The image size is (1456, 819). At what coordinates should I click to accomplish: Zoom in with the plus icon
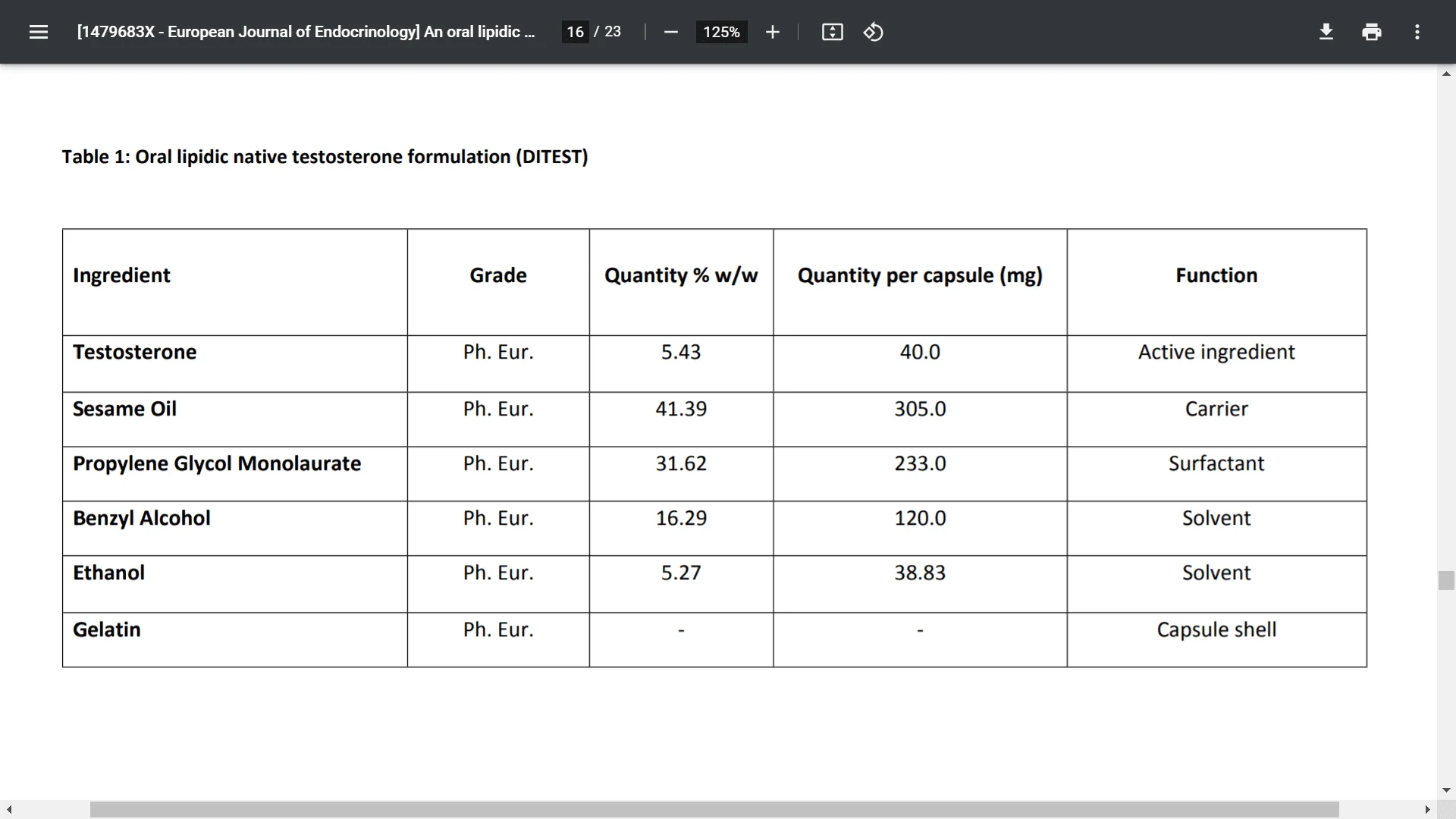(772, 32)
